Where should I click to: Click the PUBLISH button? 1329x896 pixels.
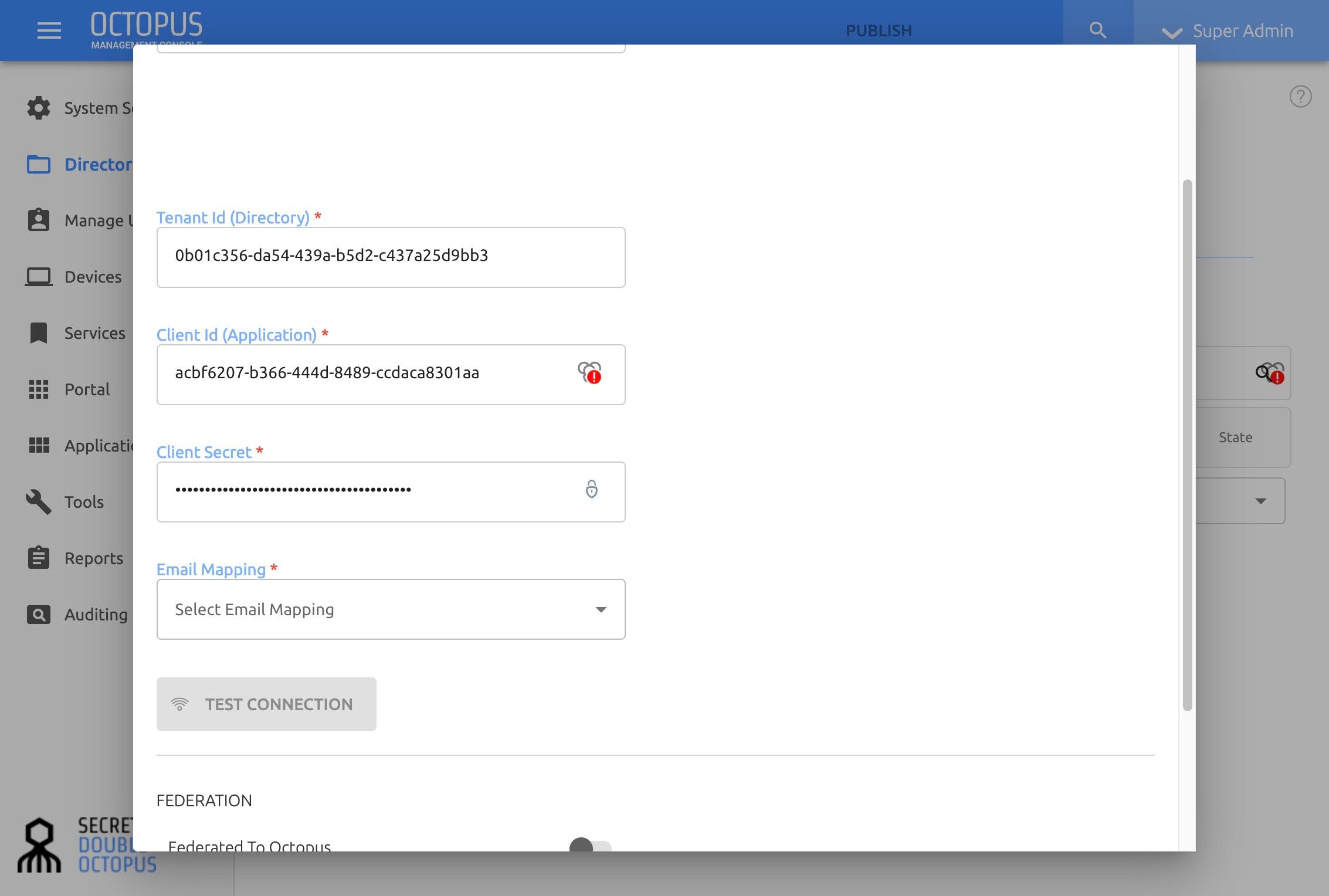coord(878,30)
